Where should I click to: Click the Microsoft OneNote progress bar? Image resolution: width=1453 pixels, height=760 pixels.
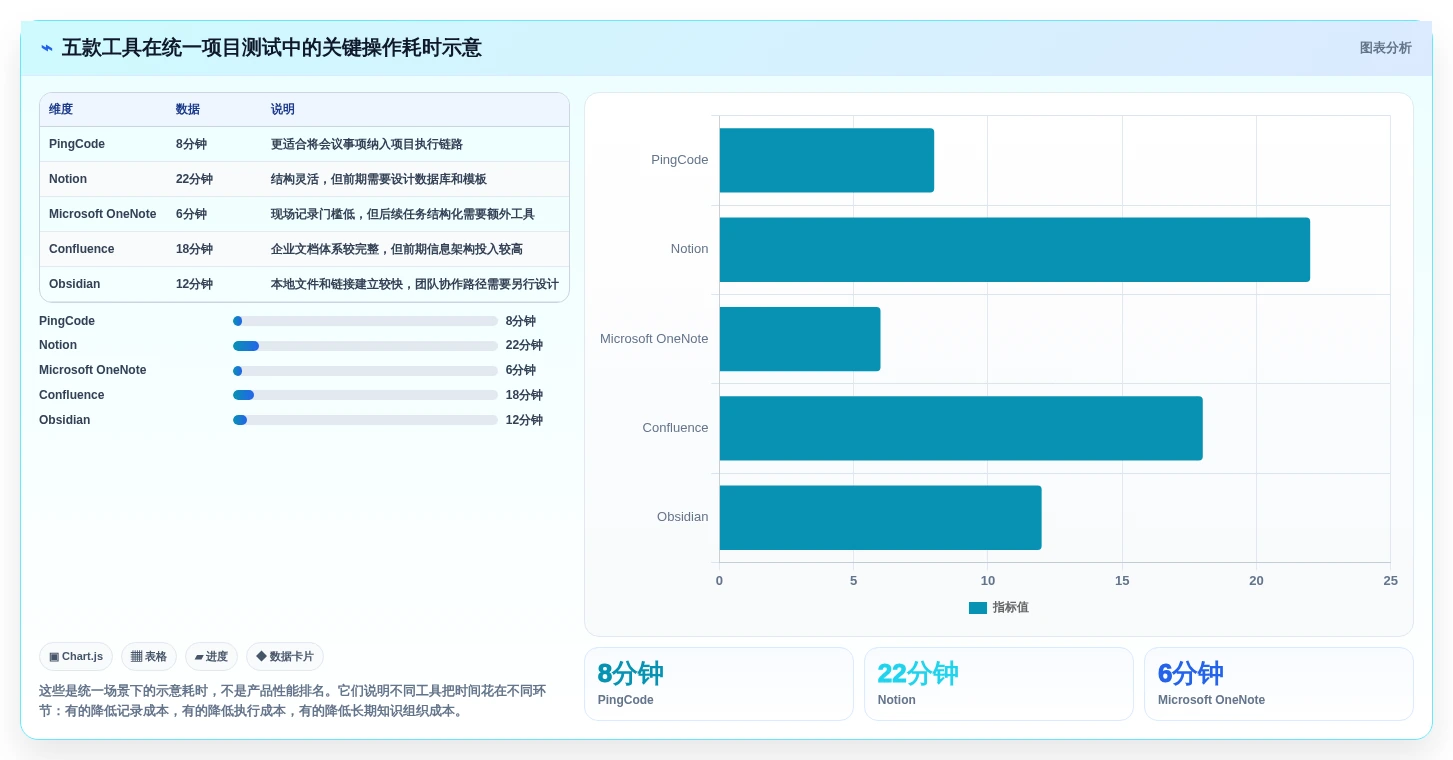[365, 371]
